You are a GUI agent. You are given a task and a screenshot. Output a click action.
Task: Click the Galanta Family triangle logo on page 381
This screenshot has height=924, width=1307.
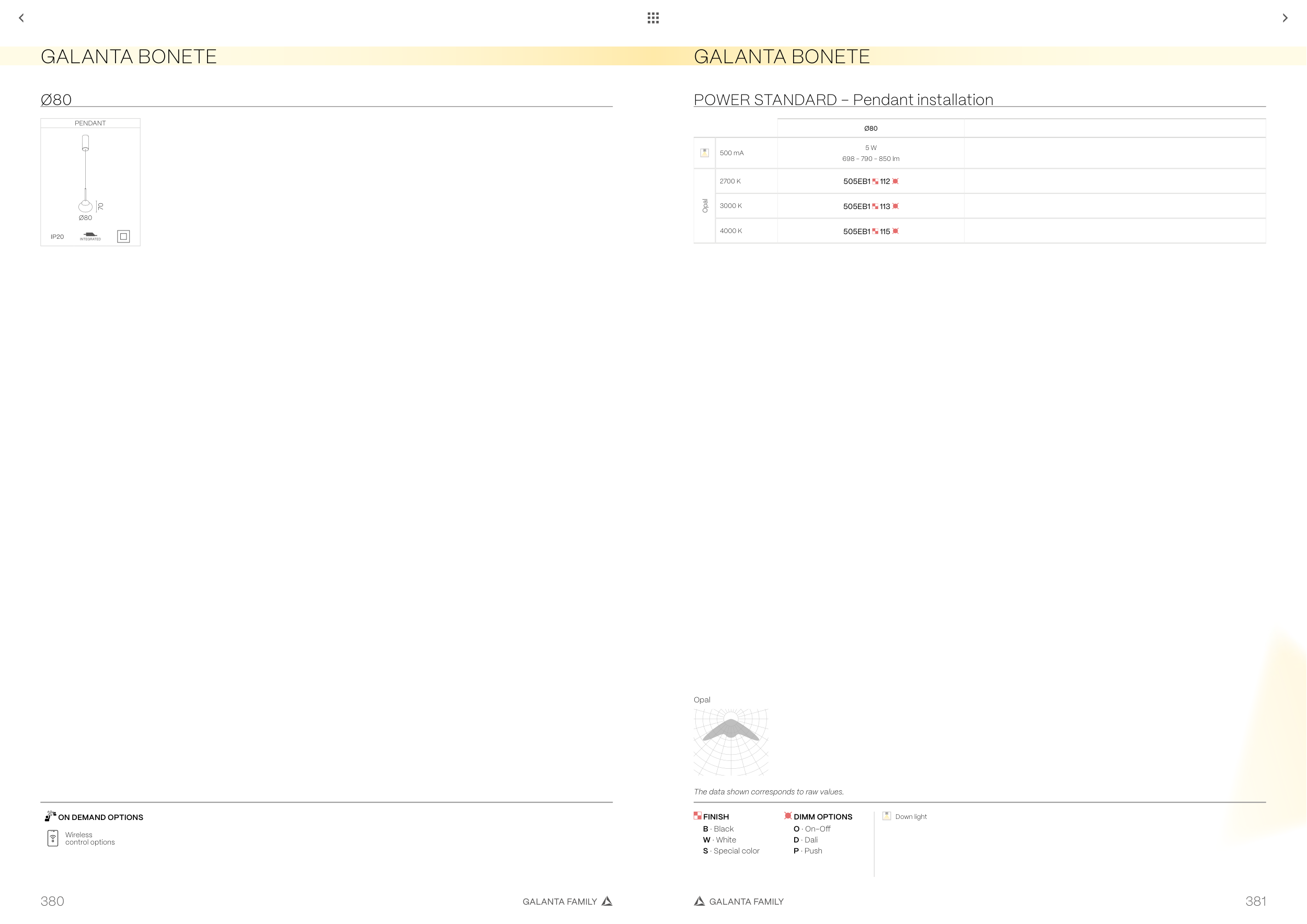700,900
